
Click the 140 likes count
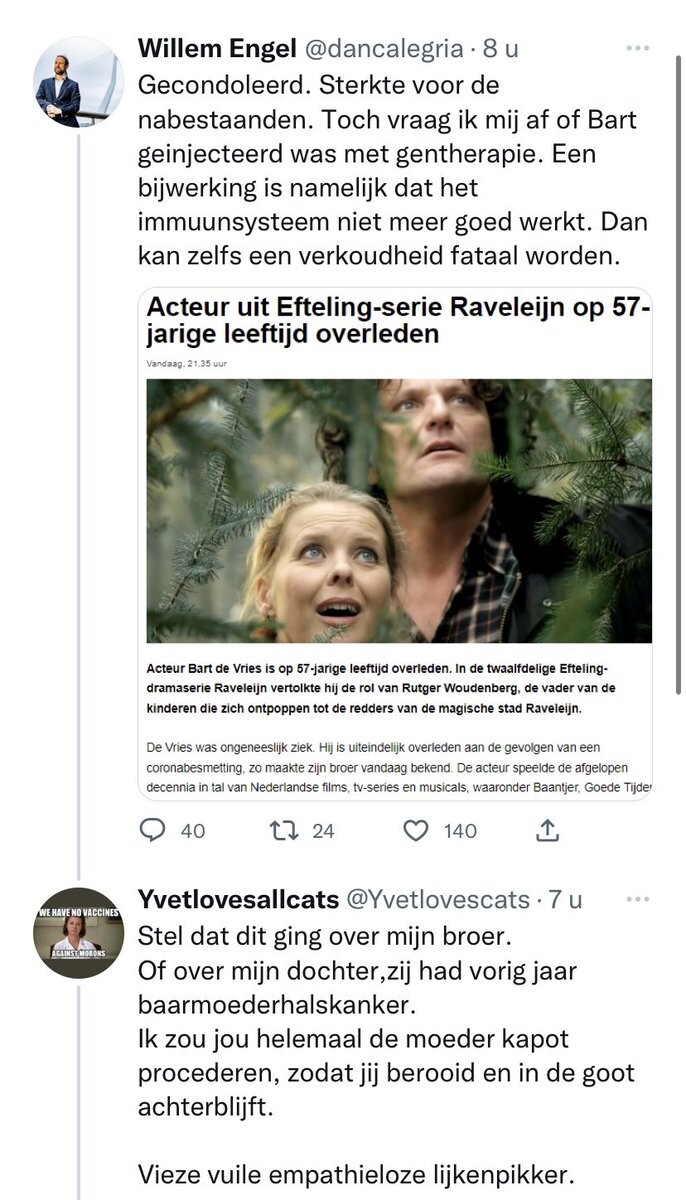coord(459,830)
